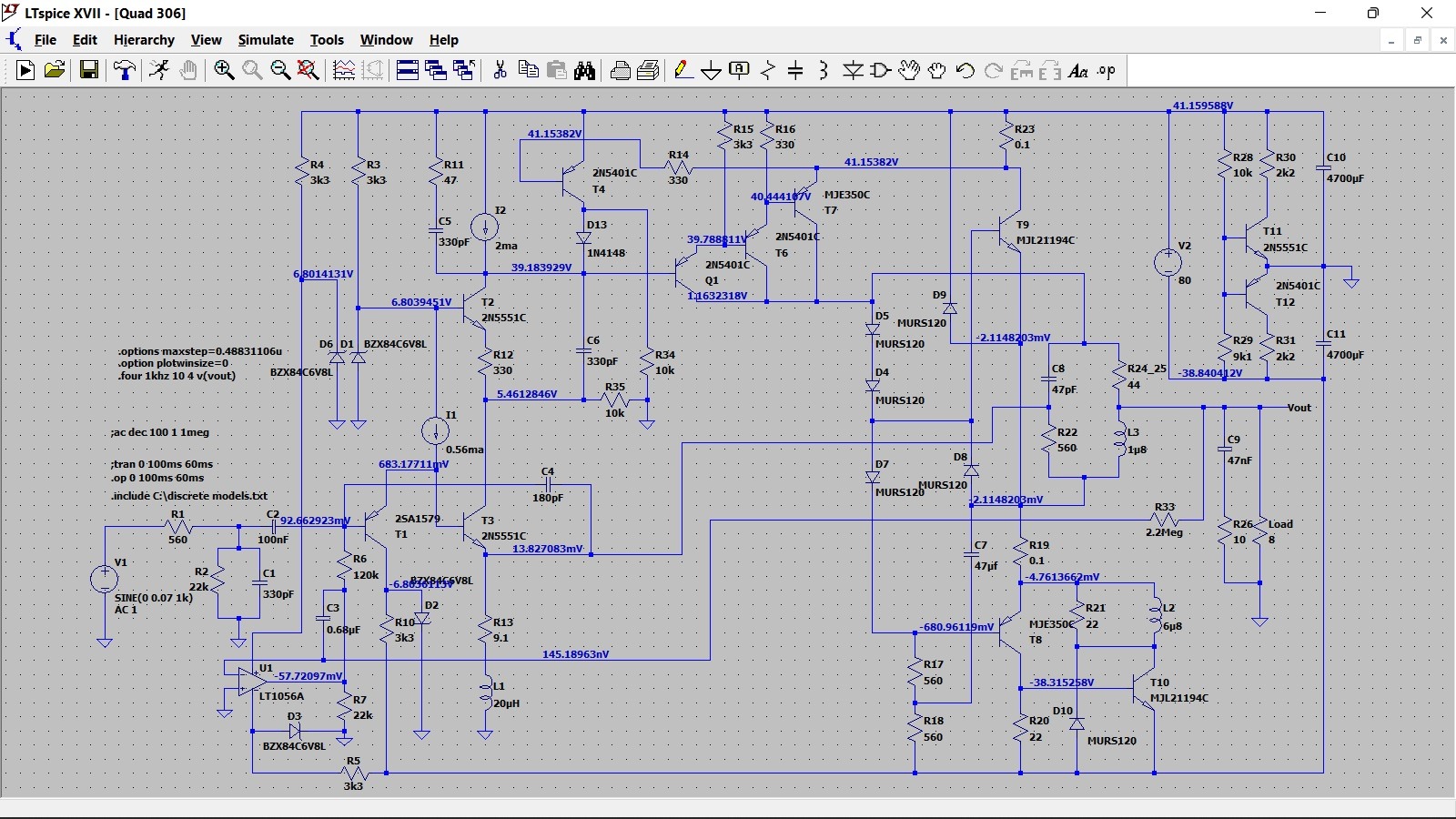Add SPICE directive with .op icon

(1107, 70)
